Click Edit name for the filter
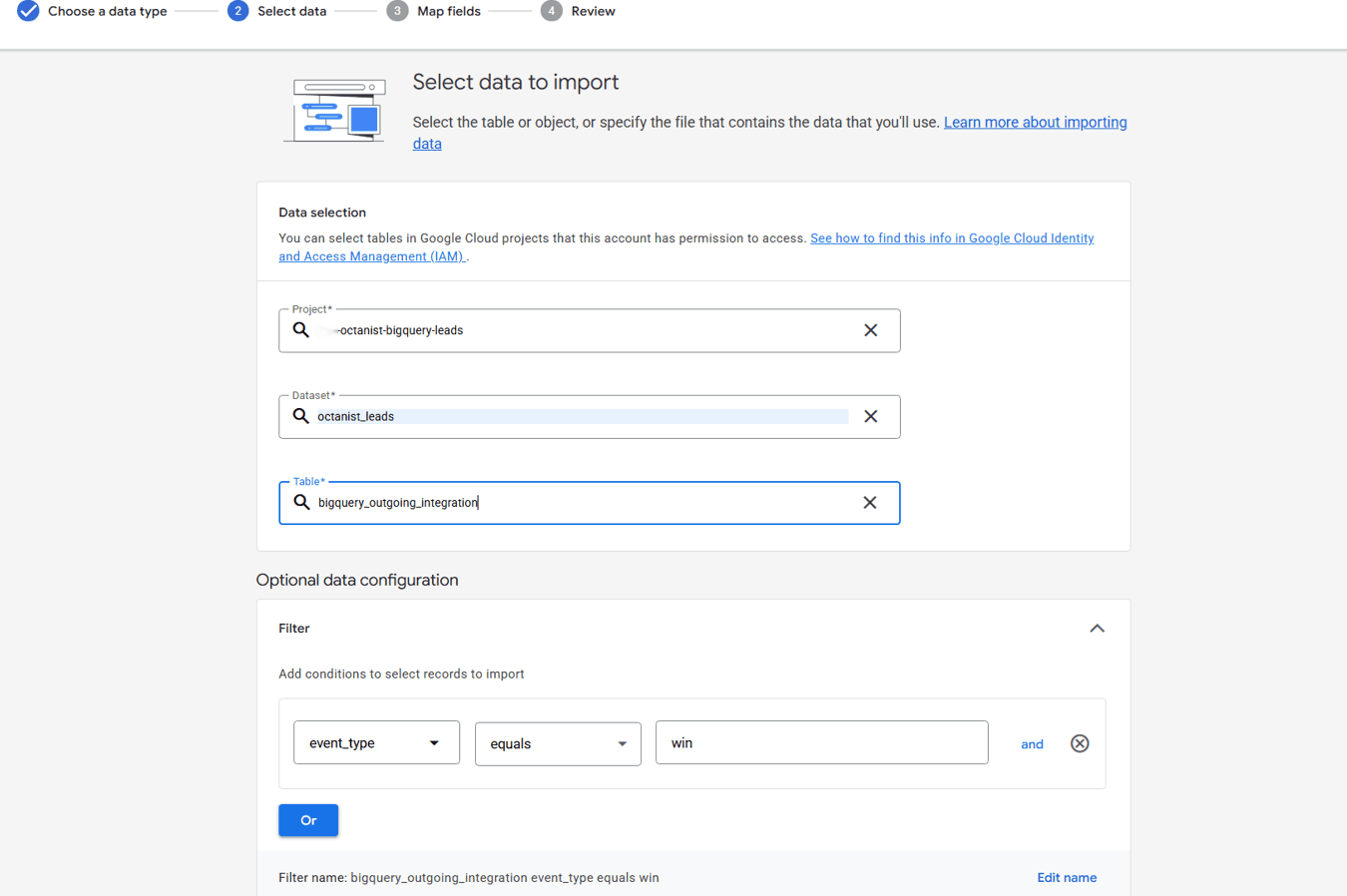Viewport: 1347px width, 896px height. (x=1066, y=878)
